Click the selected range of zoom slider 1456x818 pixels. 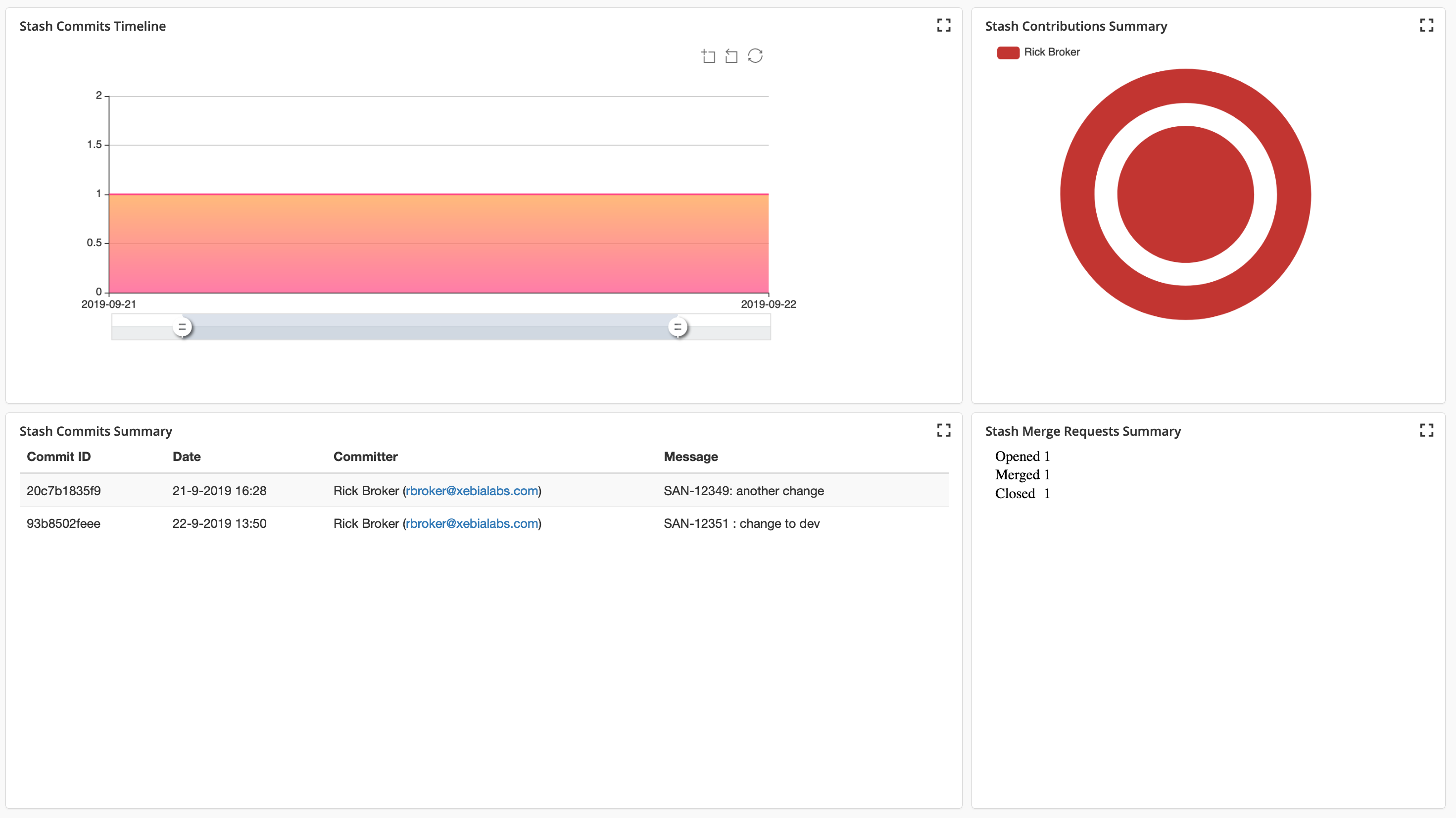[430, 327]
